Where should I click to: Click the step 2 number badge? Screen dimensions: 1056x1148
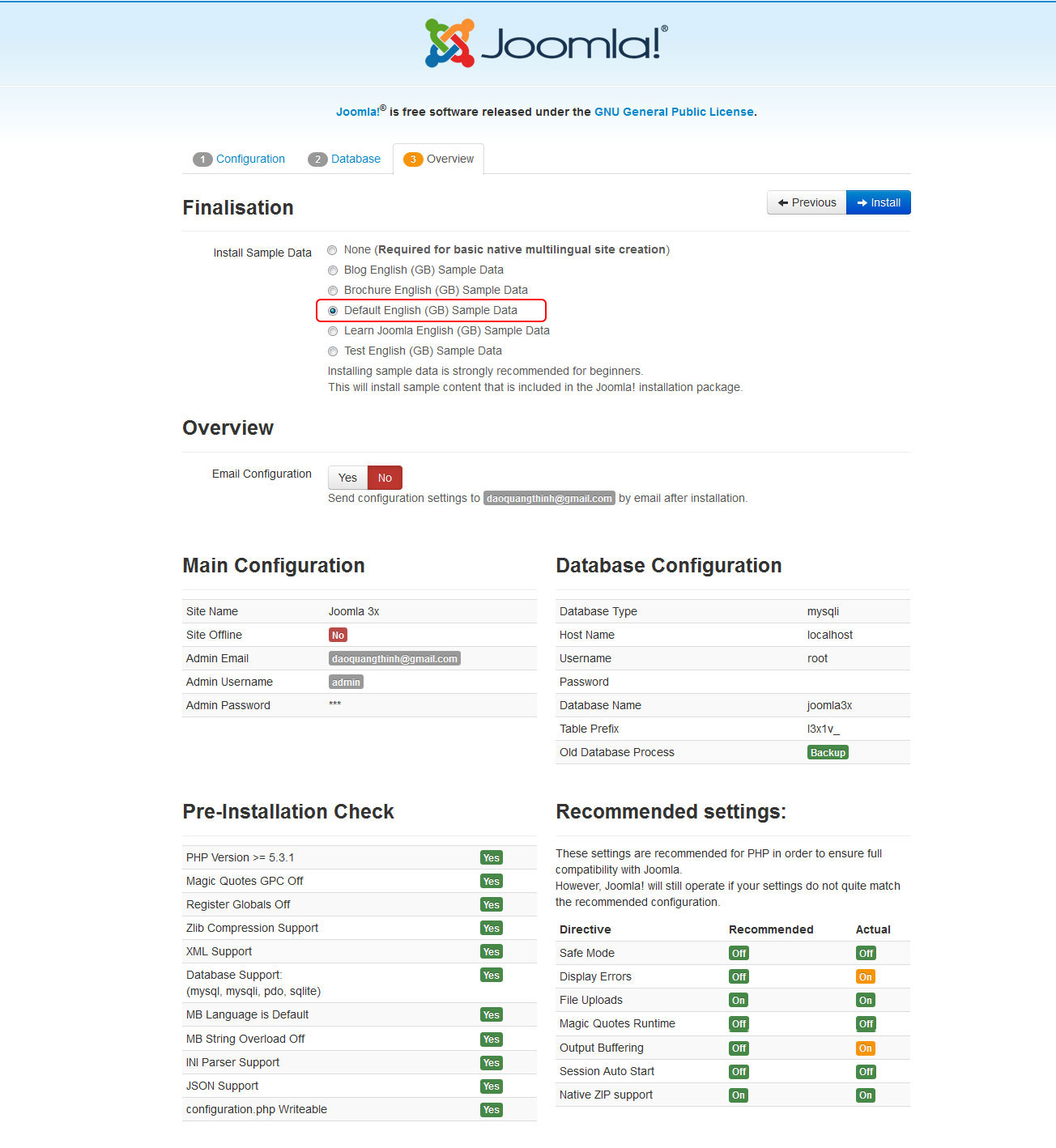[x=317, y=159]
